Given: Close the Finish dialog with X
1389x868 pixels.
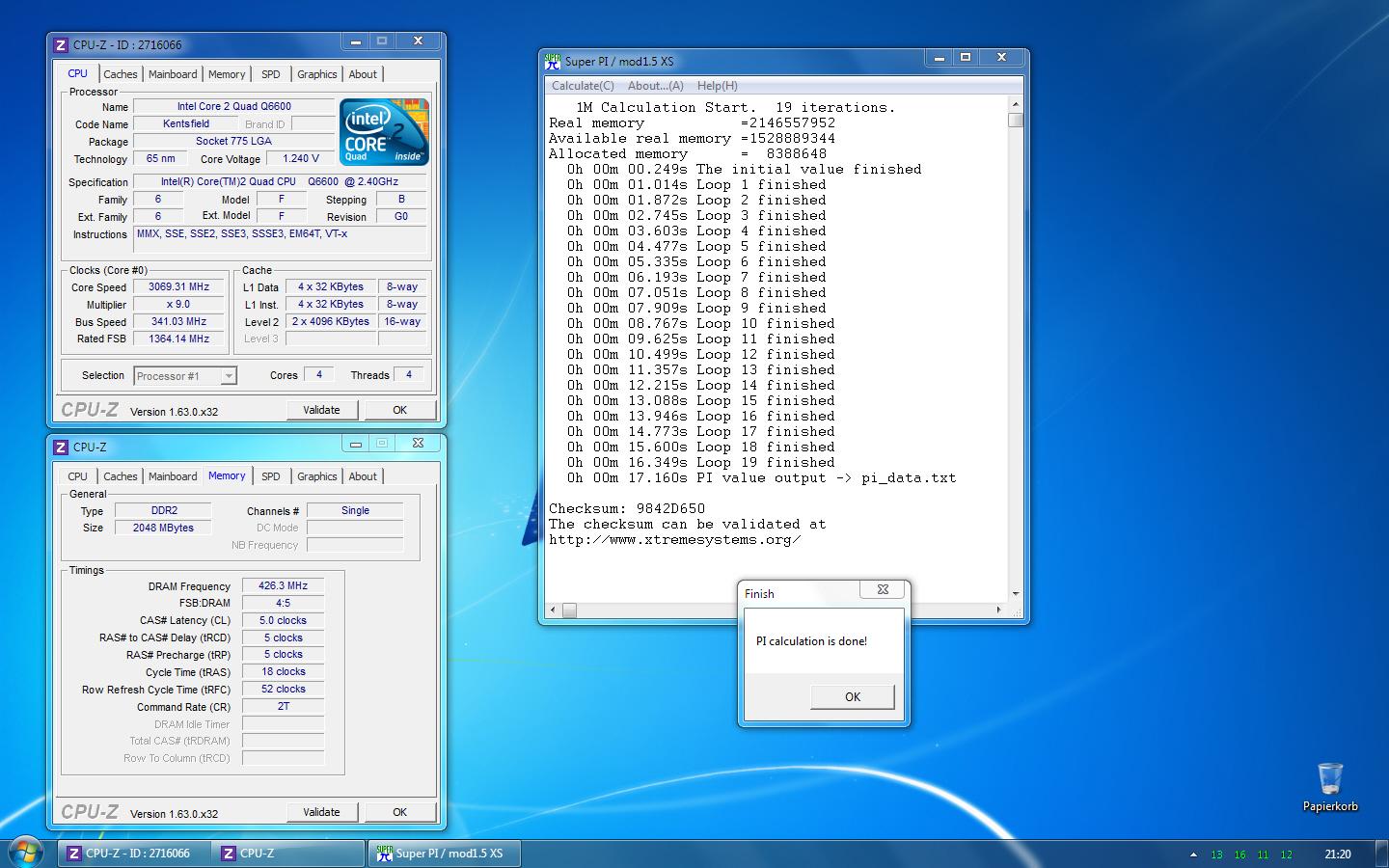Looking at the screenshot, I should click(x=882, y=589).
